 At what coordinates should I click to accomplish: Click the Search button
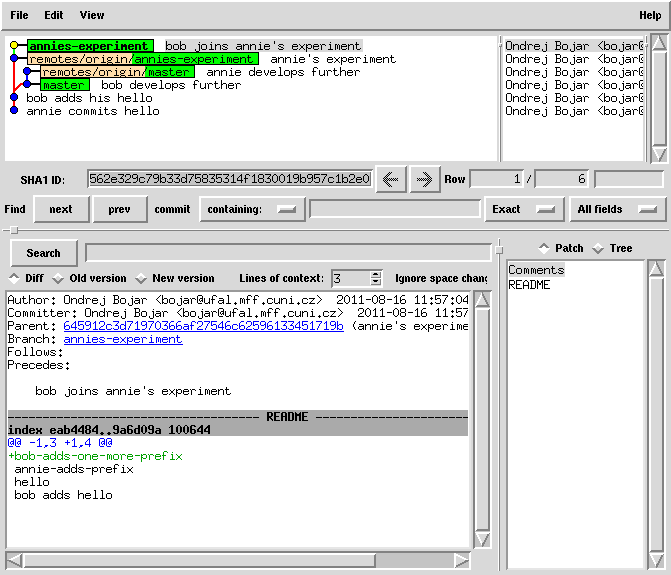point(43,253)
